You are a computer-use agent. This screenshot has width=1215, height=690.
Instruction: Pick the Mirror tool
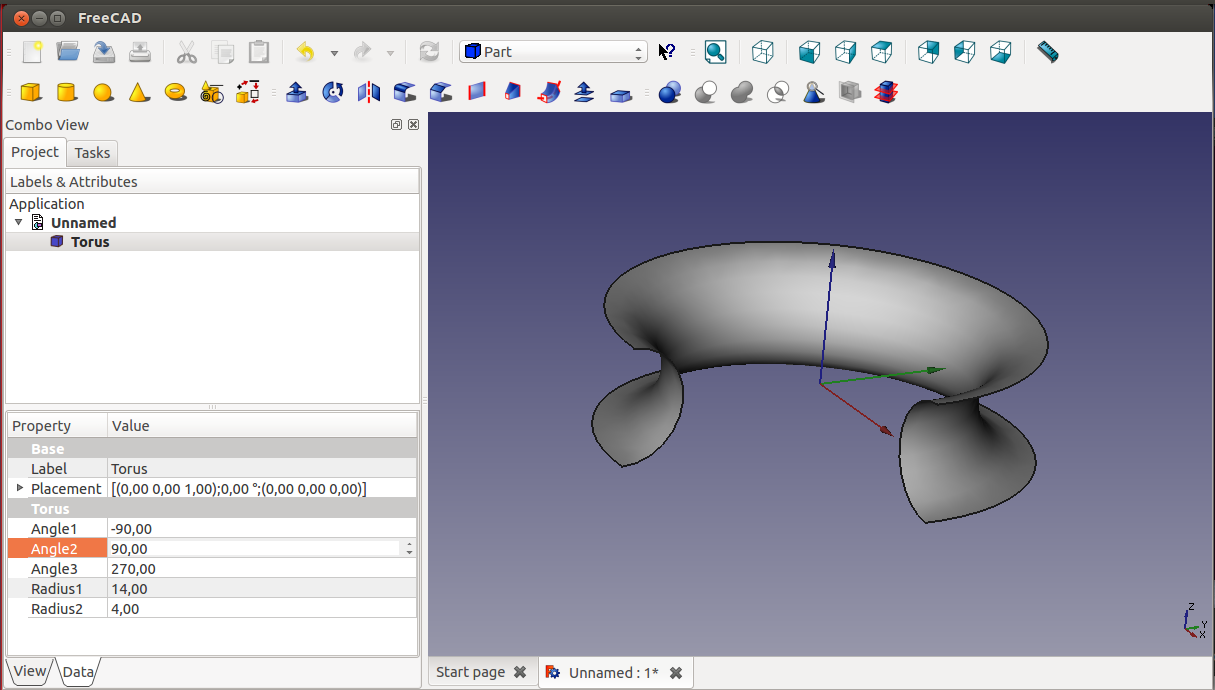point(369,92)
